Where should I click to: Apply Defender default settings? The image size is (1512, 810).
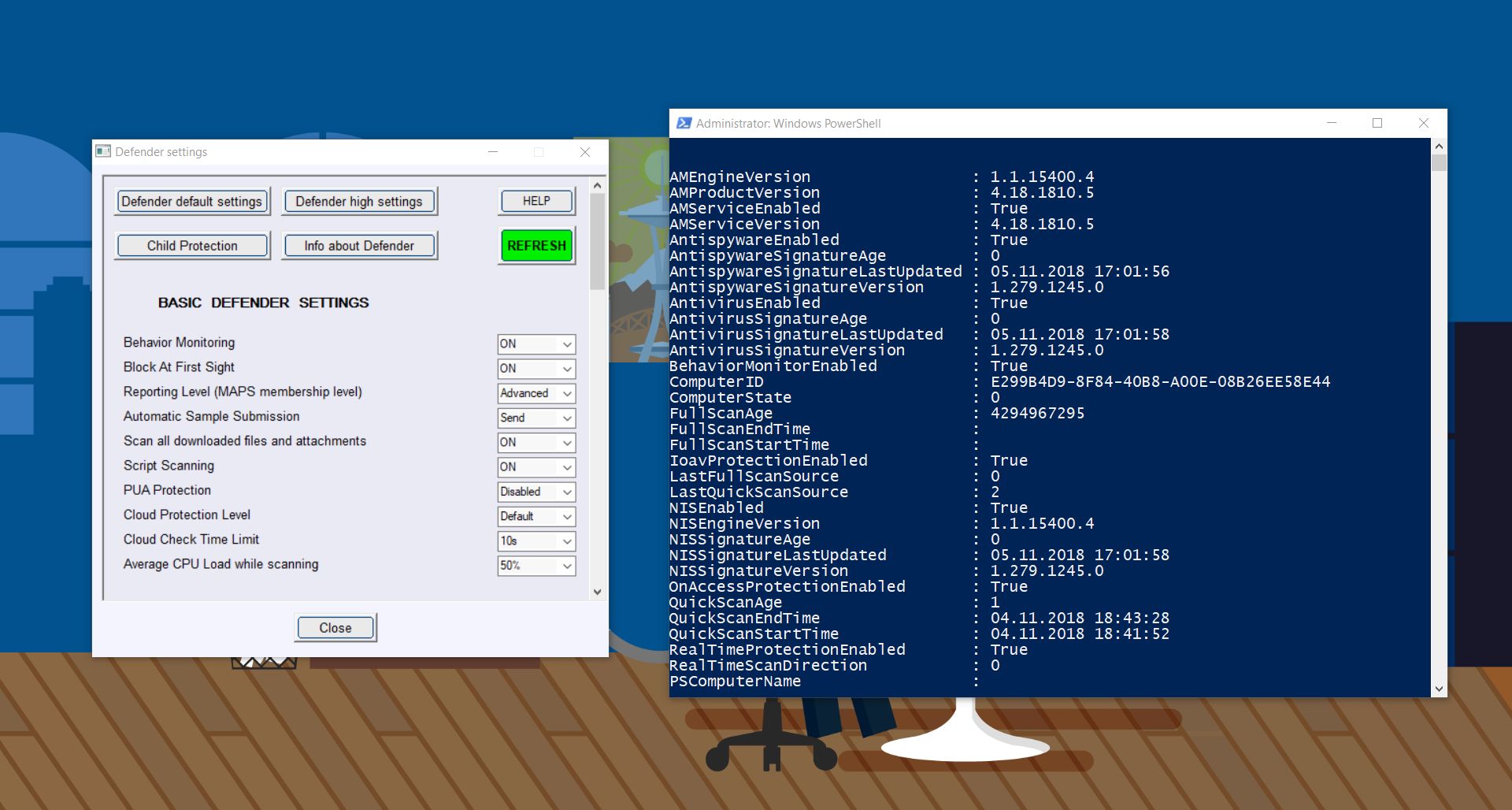click(192, 202)
